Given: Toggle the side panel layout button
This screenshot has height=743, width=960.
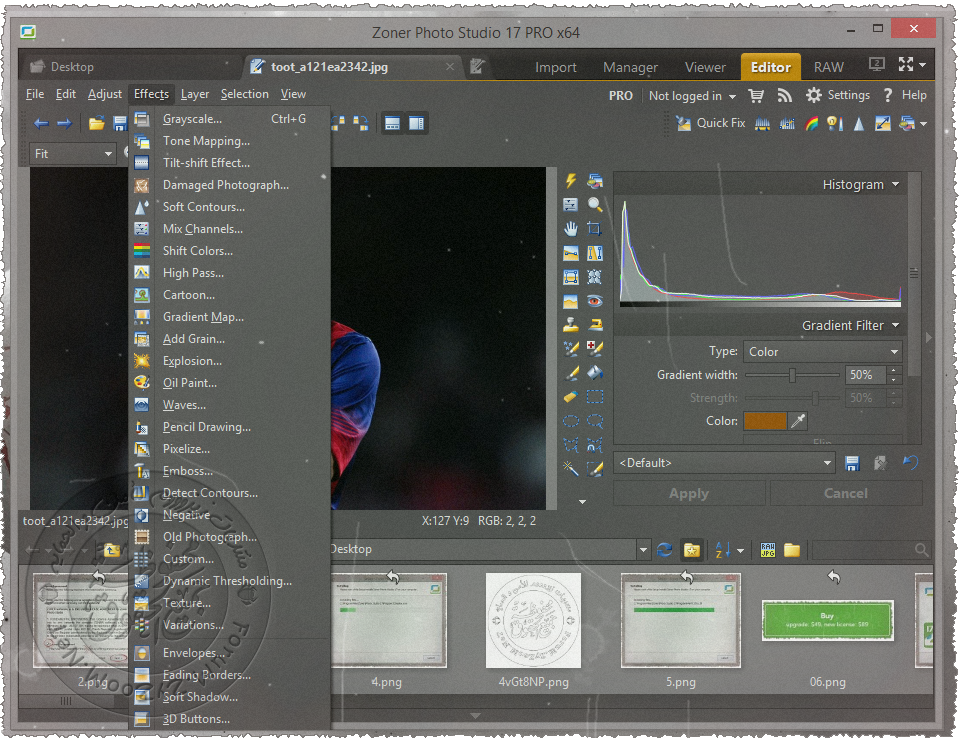Looking at the screenshot, I should [x=416, y=124].
